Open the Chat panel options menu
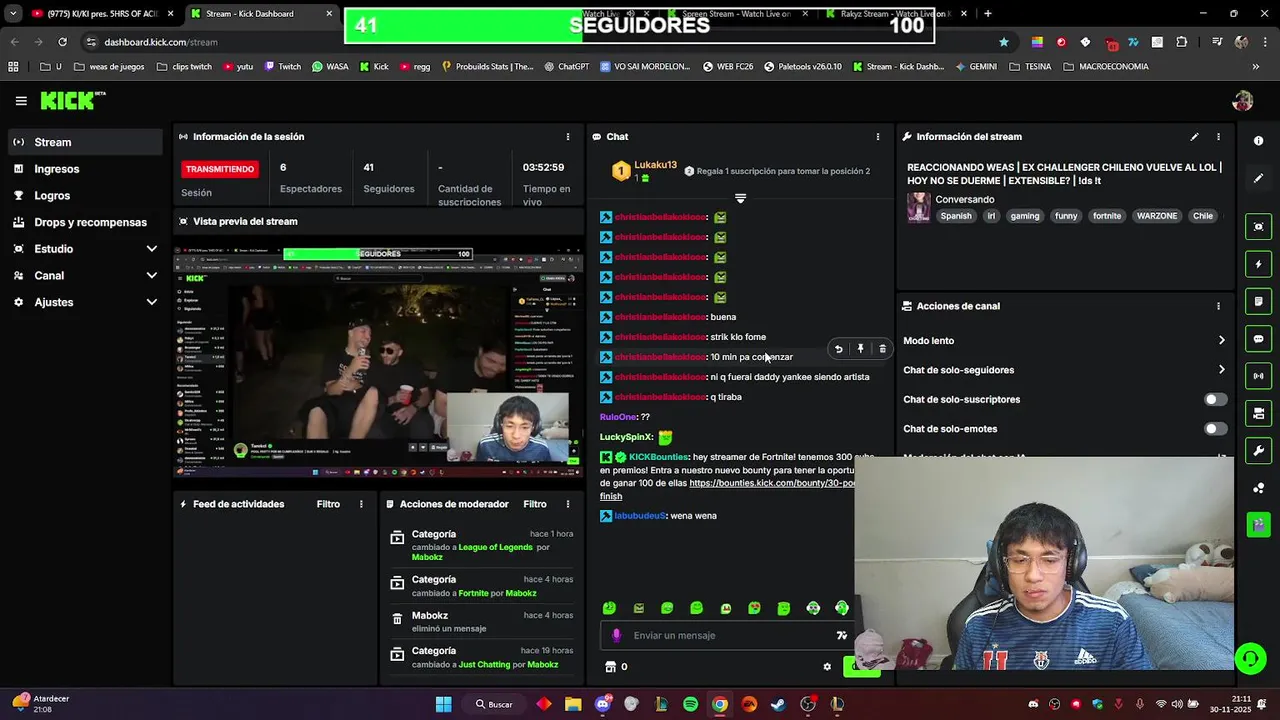The width and height of the screenshot is (1280, 720). coord(878,137)
